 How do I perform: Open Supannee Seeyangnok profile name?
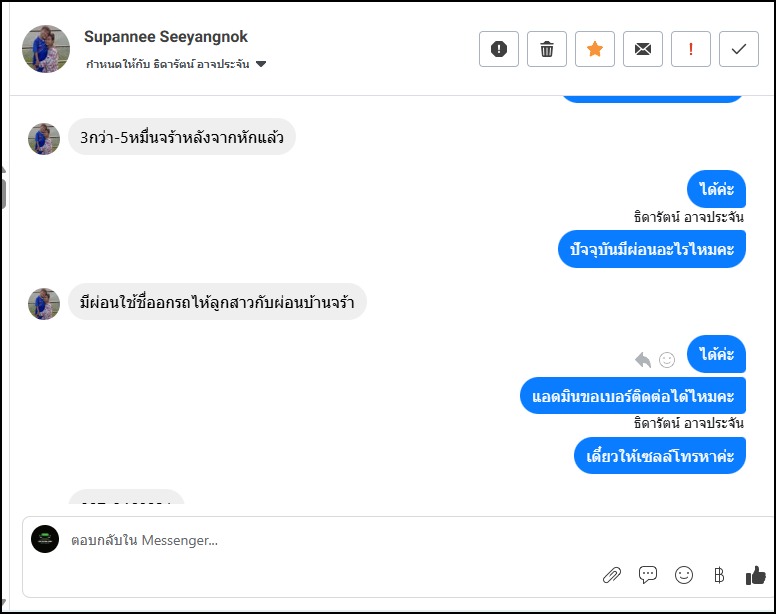coord(166,37)
